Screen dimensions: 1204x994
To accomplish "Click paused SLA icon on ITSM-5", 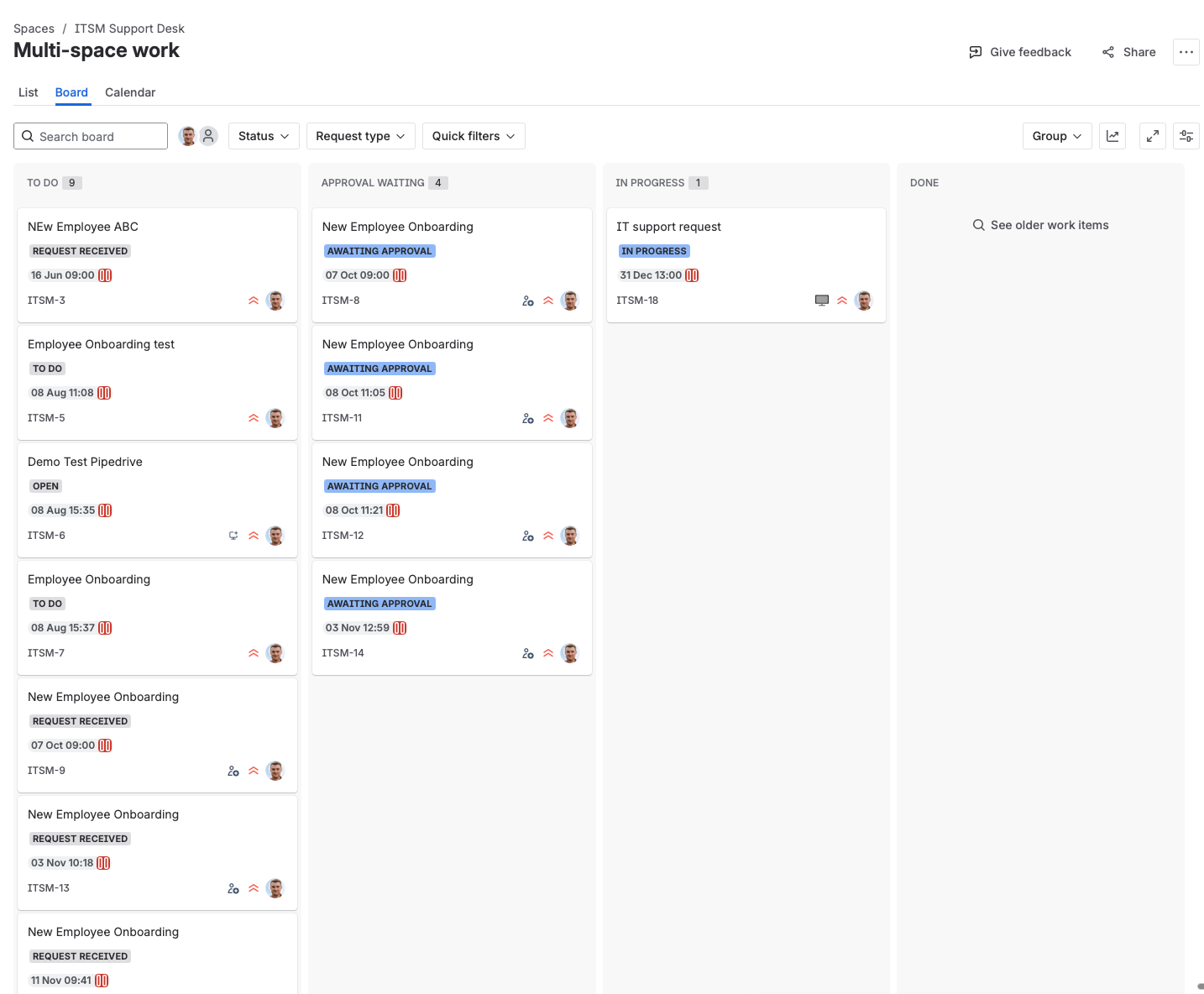I will (104, 393).
